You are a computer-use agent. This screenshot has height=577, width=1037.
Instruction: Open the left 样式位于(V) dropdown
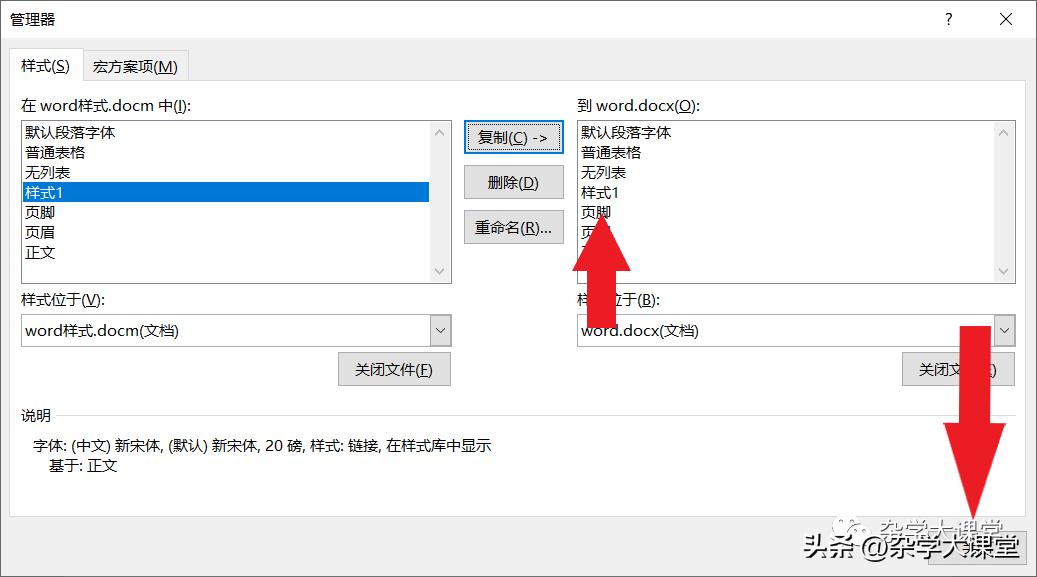point(440,330)
